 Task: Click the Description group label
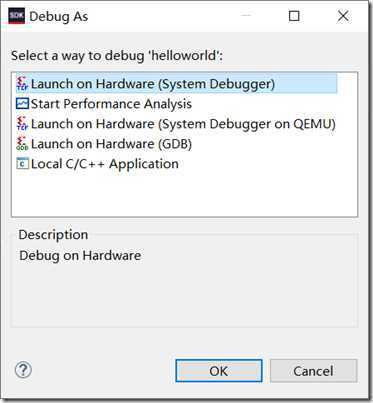(x=53, y=235)
